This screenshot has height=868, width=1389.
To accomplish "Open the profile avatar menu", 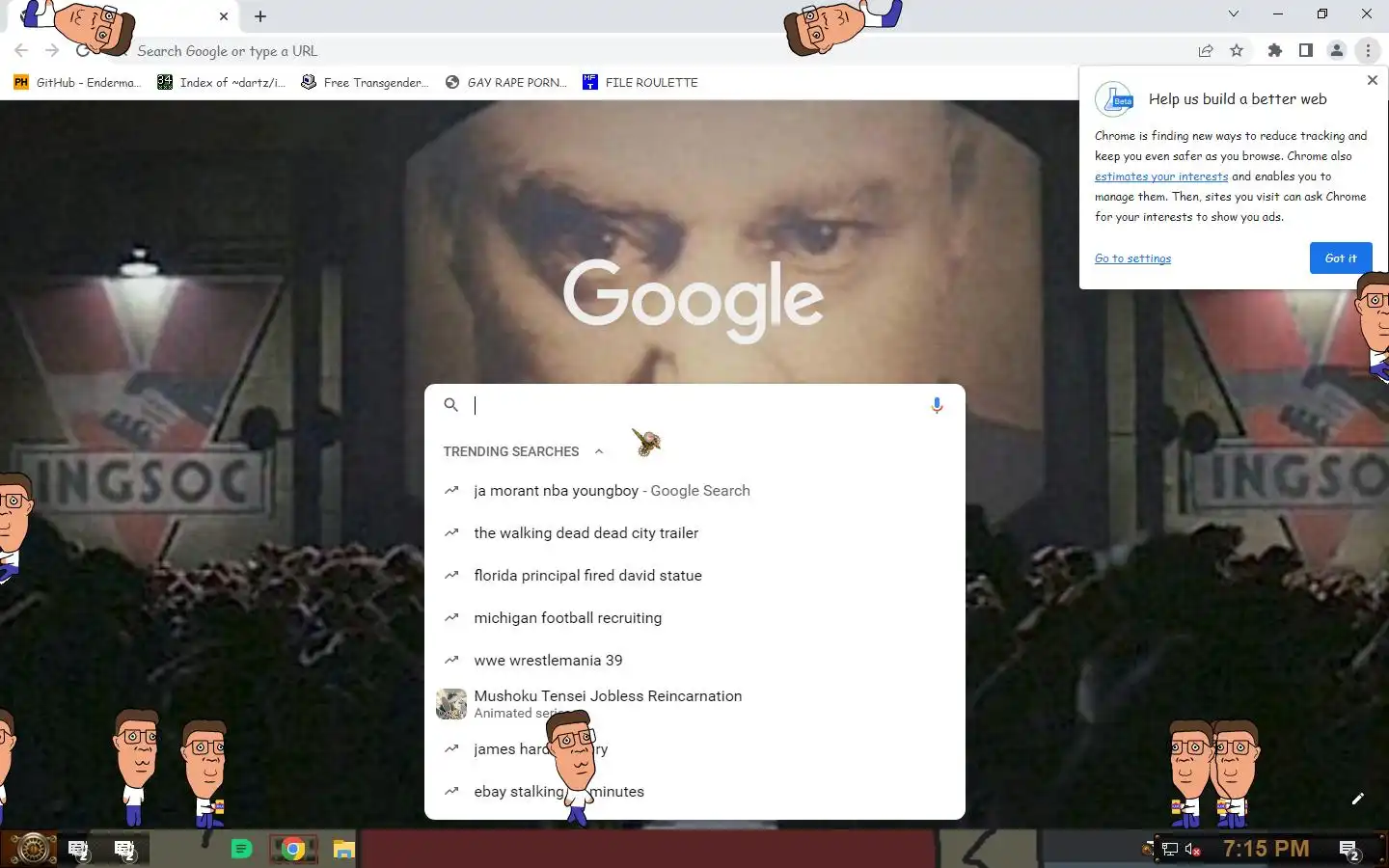I will 1337,50.
